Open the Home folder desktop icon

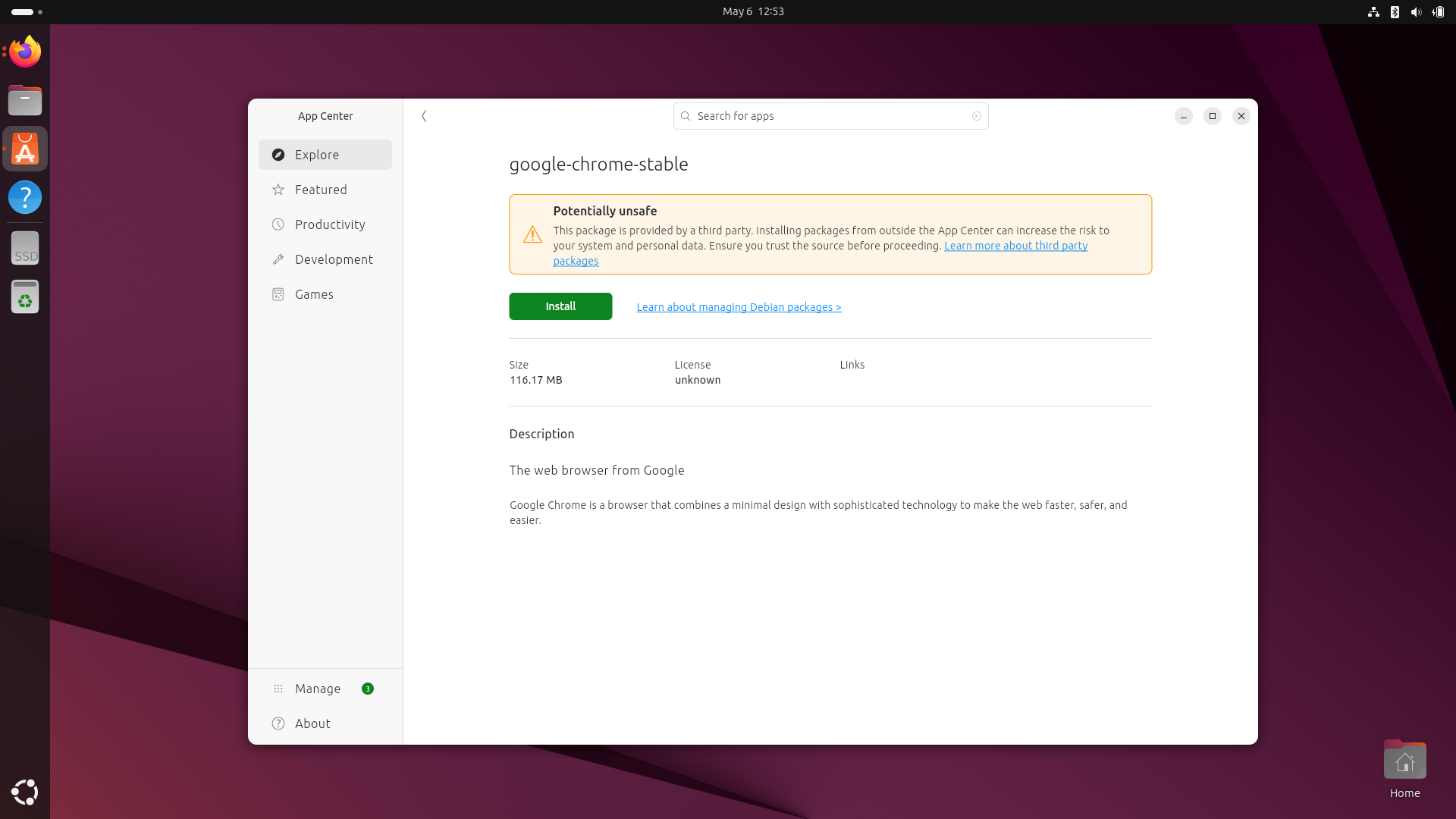[x=1404, y=769]
